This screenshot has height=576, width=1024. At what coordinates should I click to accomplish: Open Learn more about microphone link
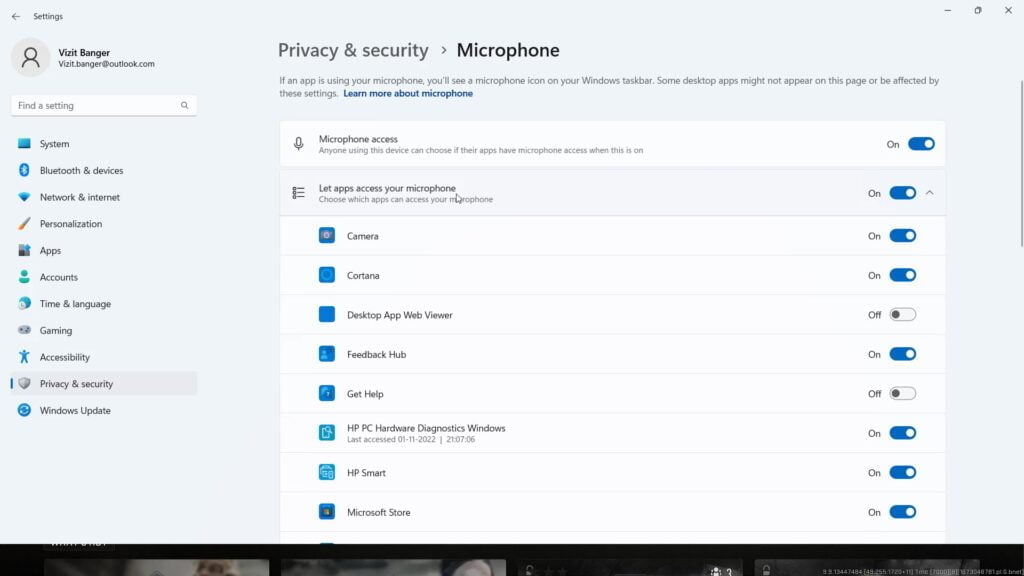coord(408,93)
